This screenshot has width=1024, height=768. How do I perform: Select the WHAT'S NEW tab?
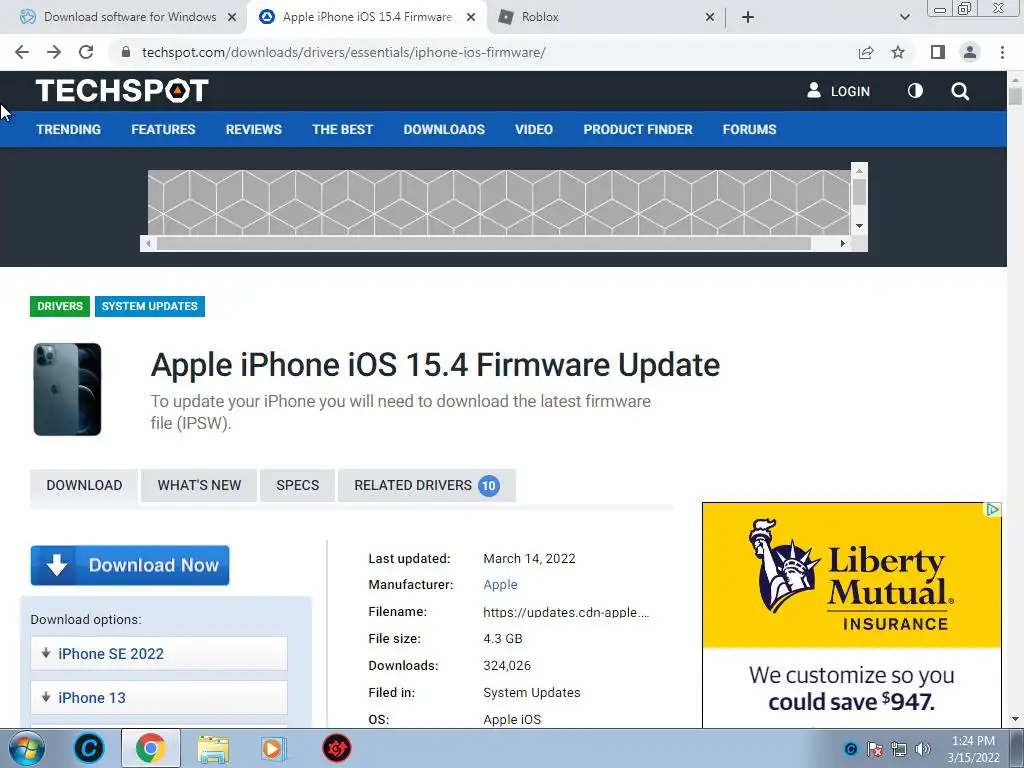[x=199, y=485]
